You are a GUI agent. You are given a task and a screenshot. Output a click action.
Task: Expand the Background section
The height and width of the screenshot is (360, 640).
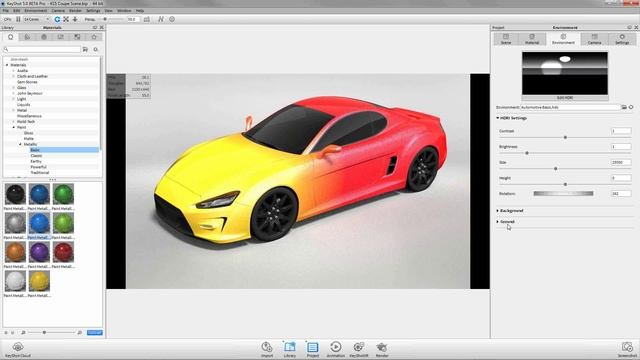click(x=498, y=211)
